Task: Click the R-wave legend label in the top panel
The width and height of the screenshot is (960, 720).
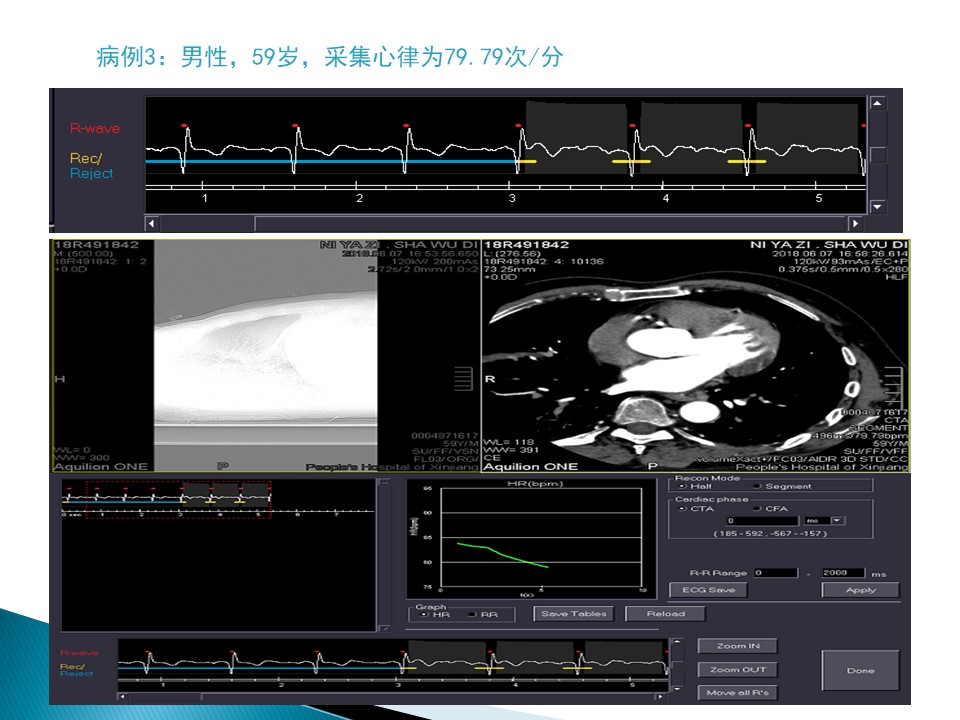Action: [94, 129]
